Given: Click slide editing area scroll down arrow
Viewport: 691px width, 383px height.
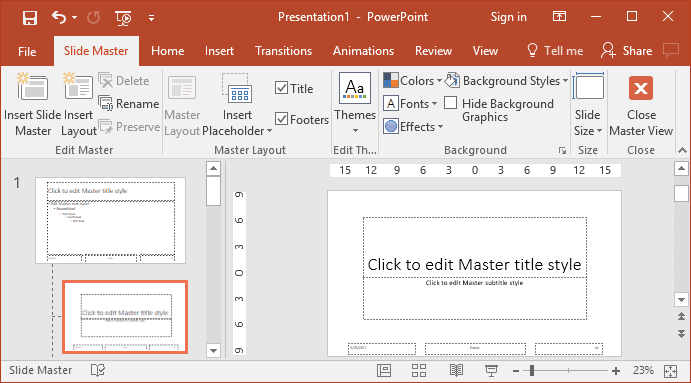Looking at the screenshot, I should click(681, 300).
